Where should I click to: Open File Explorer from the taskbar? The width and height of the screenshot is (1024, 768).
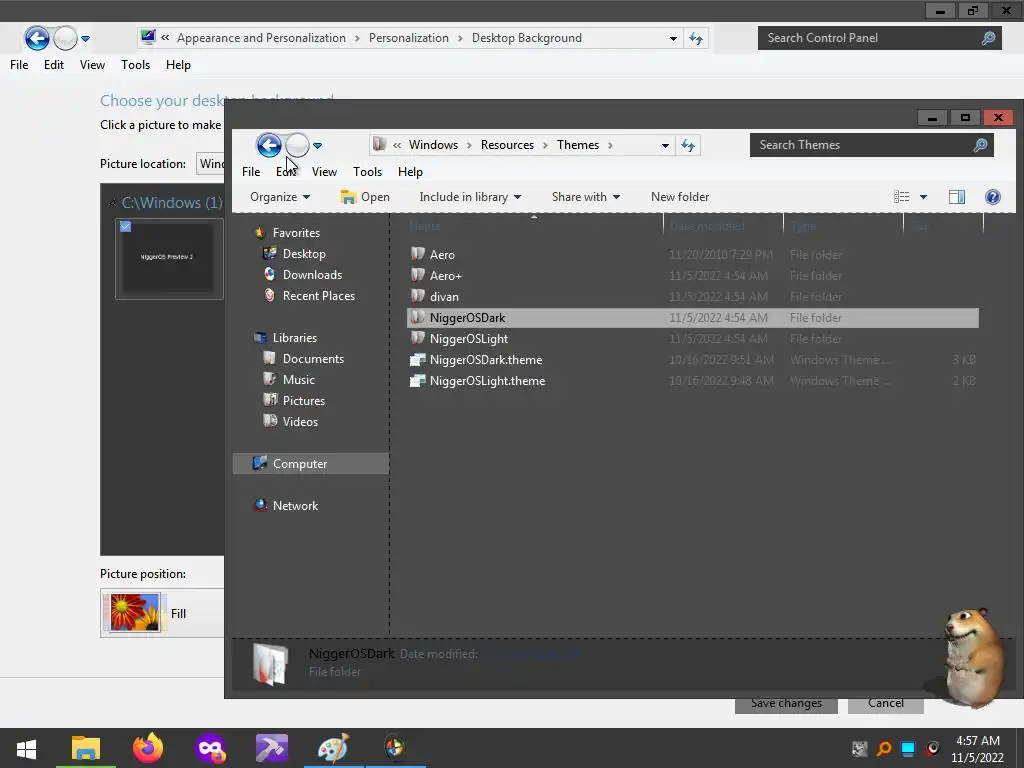(x=86, y=748)
